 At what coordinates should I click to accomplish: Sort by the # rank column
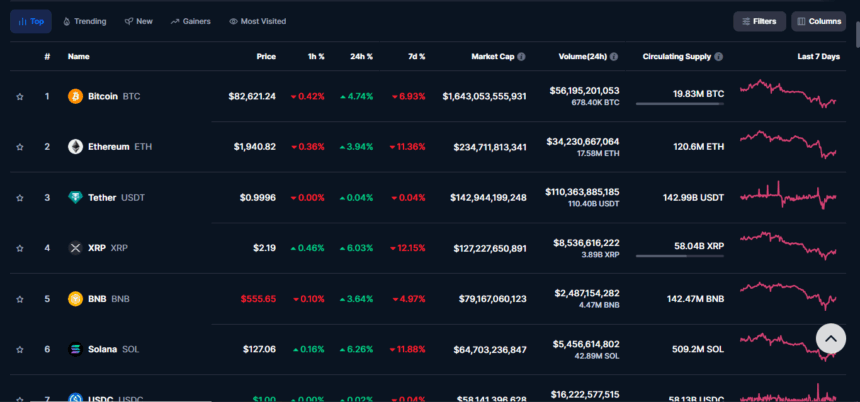click(x=47, y=56)
